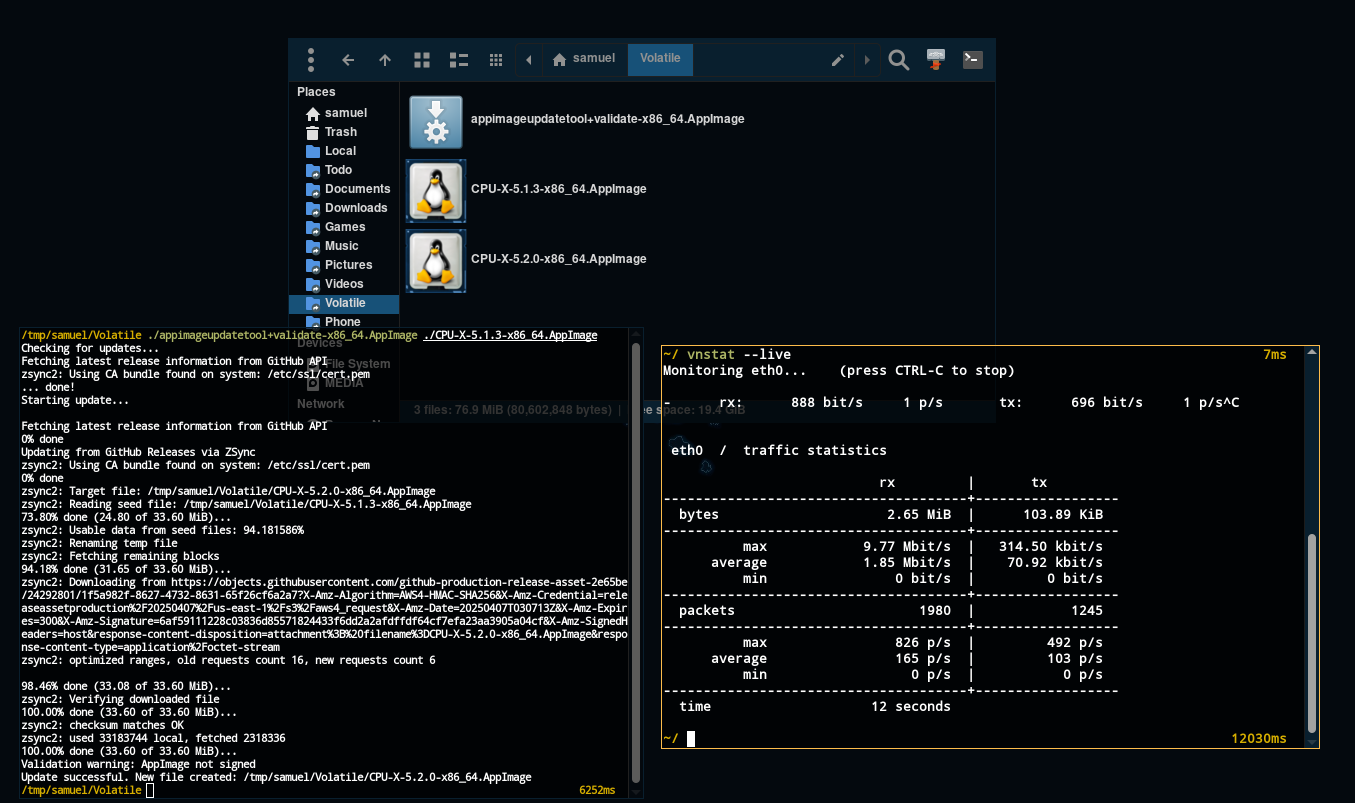
Task: Go back in the file manager
Action: tap(348, 60)
